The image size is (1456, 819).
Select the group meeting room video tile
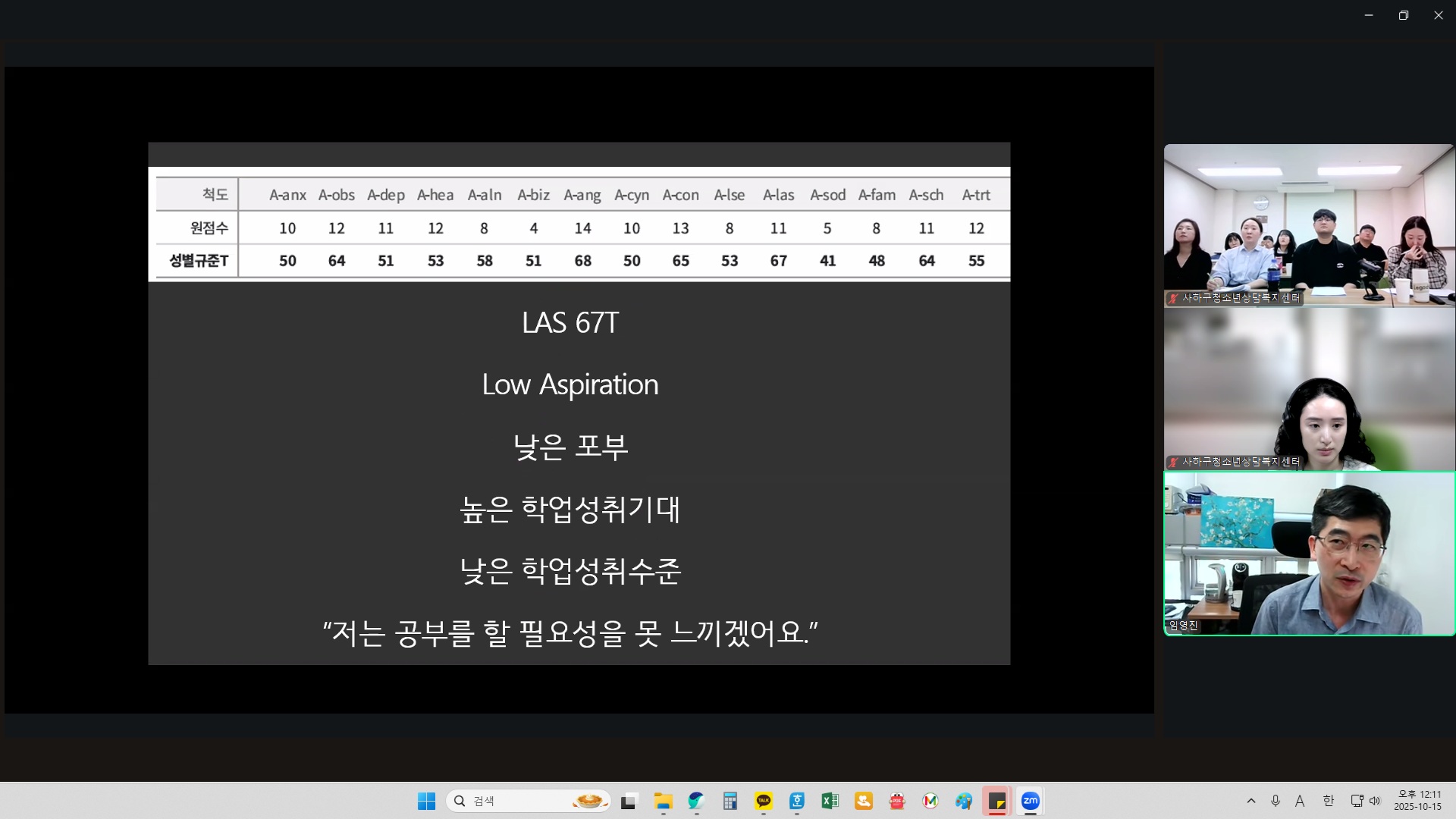[x=1309, y=225]
